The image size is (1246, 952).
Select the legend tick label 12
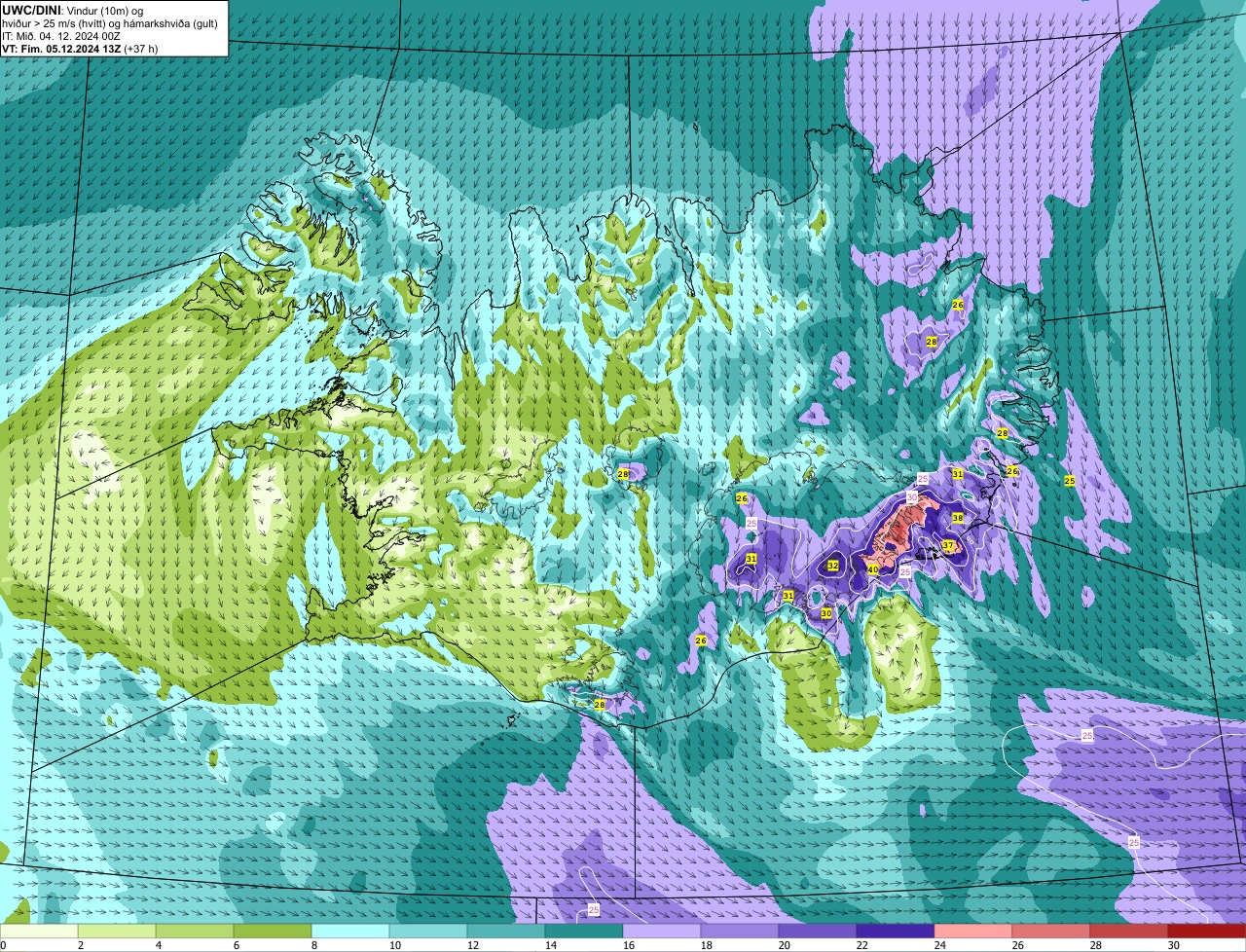(x=472, y=945)
